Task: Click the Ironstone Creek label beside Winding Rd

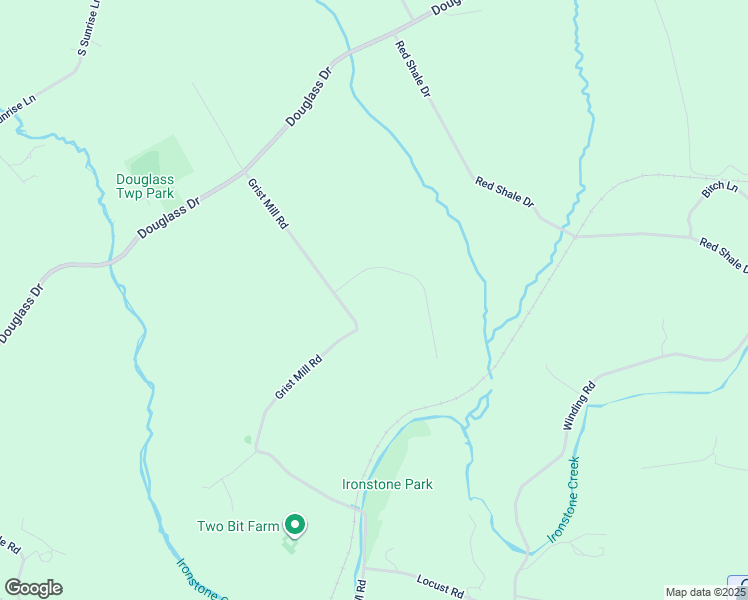Action: tap(564, 500)
